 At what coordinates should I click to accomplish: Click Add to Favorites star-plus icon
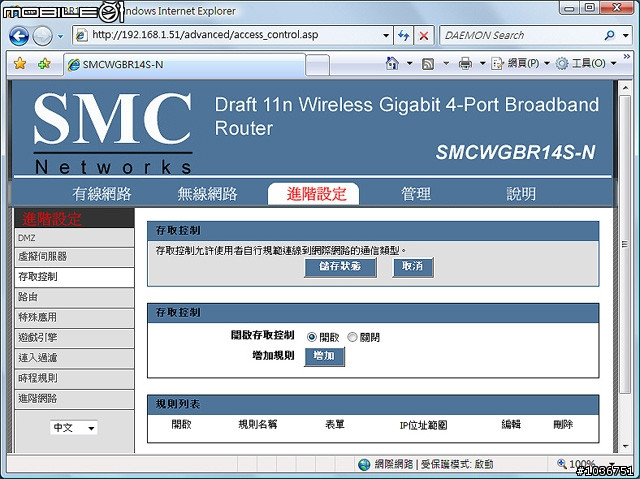click(x=44, y=64)
